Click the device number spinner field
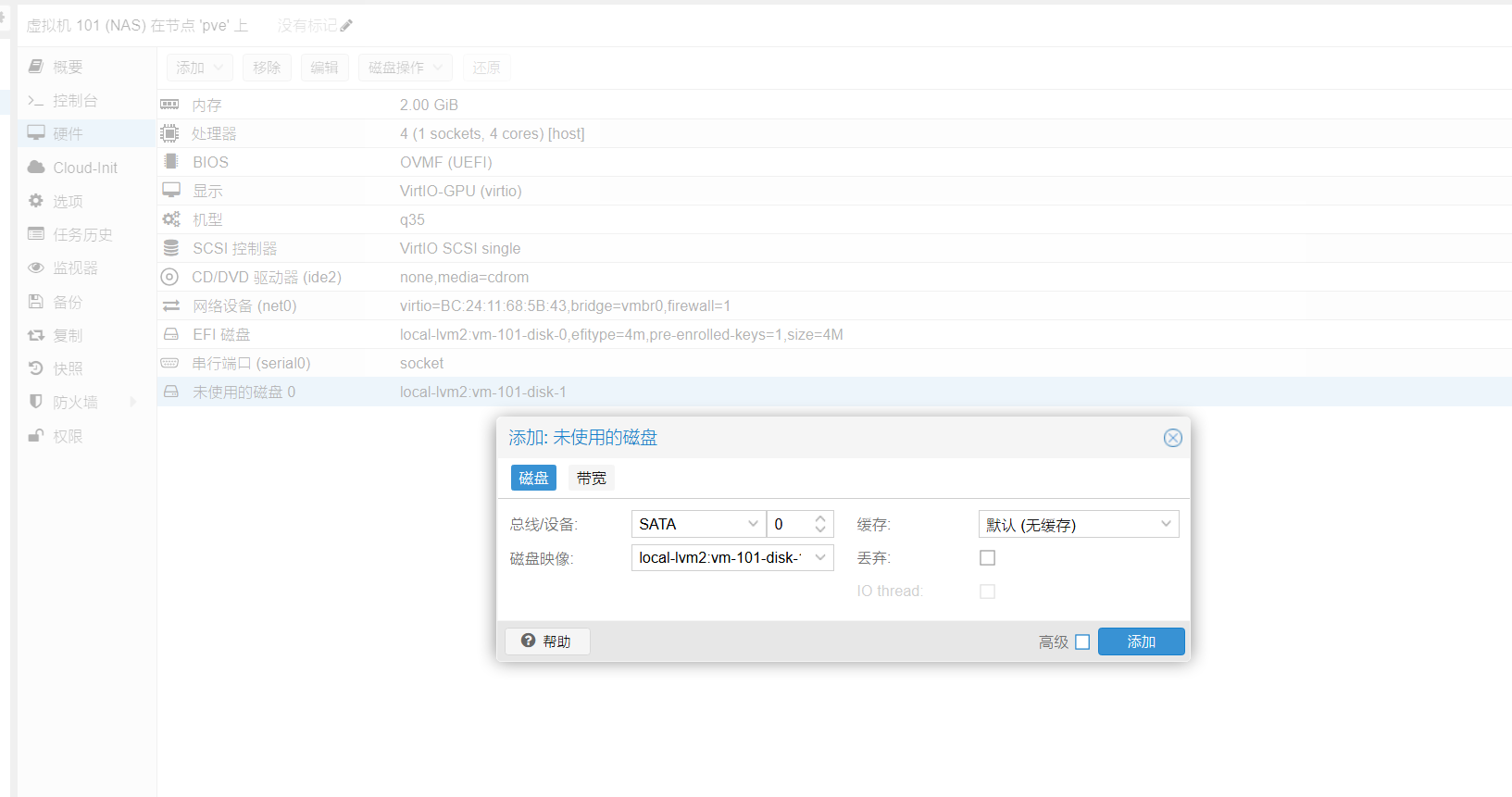Screen dimensions: 1512x797 790,524
